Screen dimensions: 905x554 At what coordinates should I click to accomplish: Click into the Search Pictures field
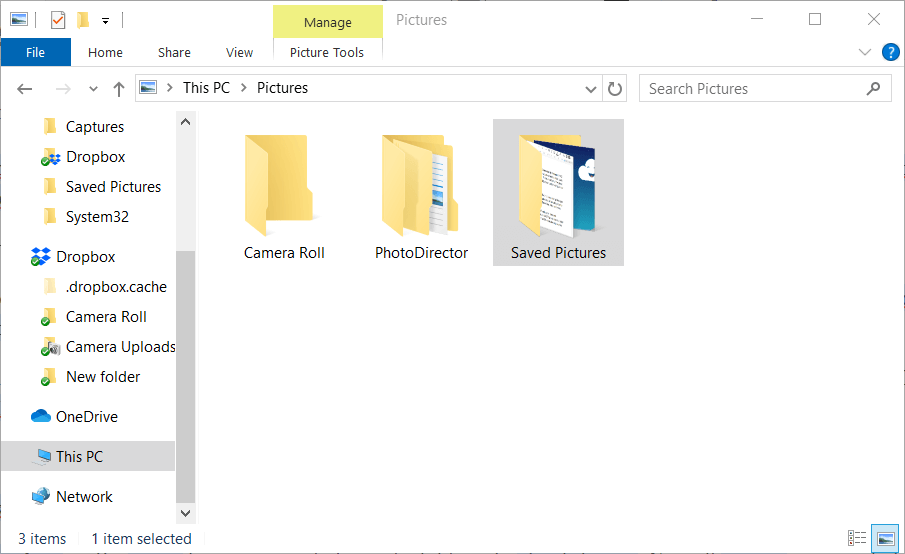point(750,88)
